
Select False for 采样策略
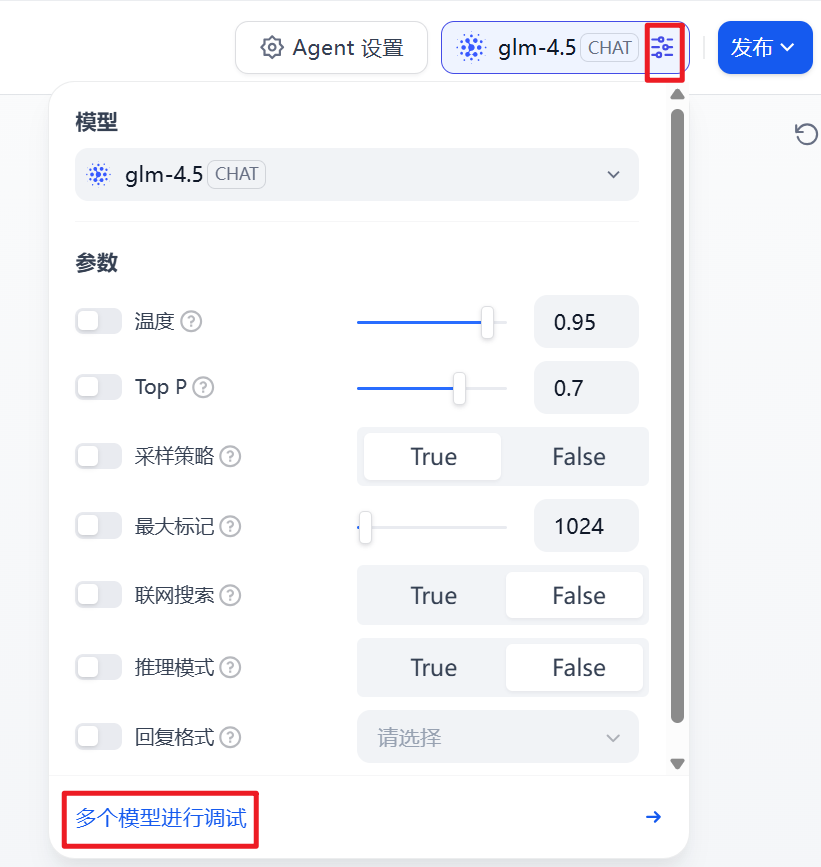pyautogui.click(x=578, y=457)
